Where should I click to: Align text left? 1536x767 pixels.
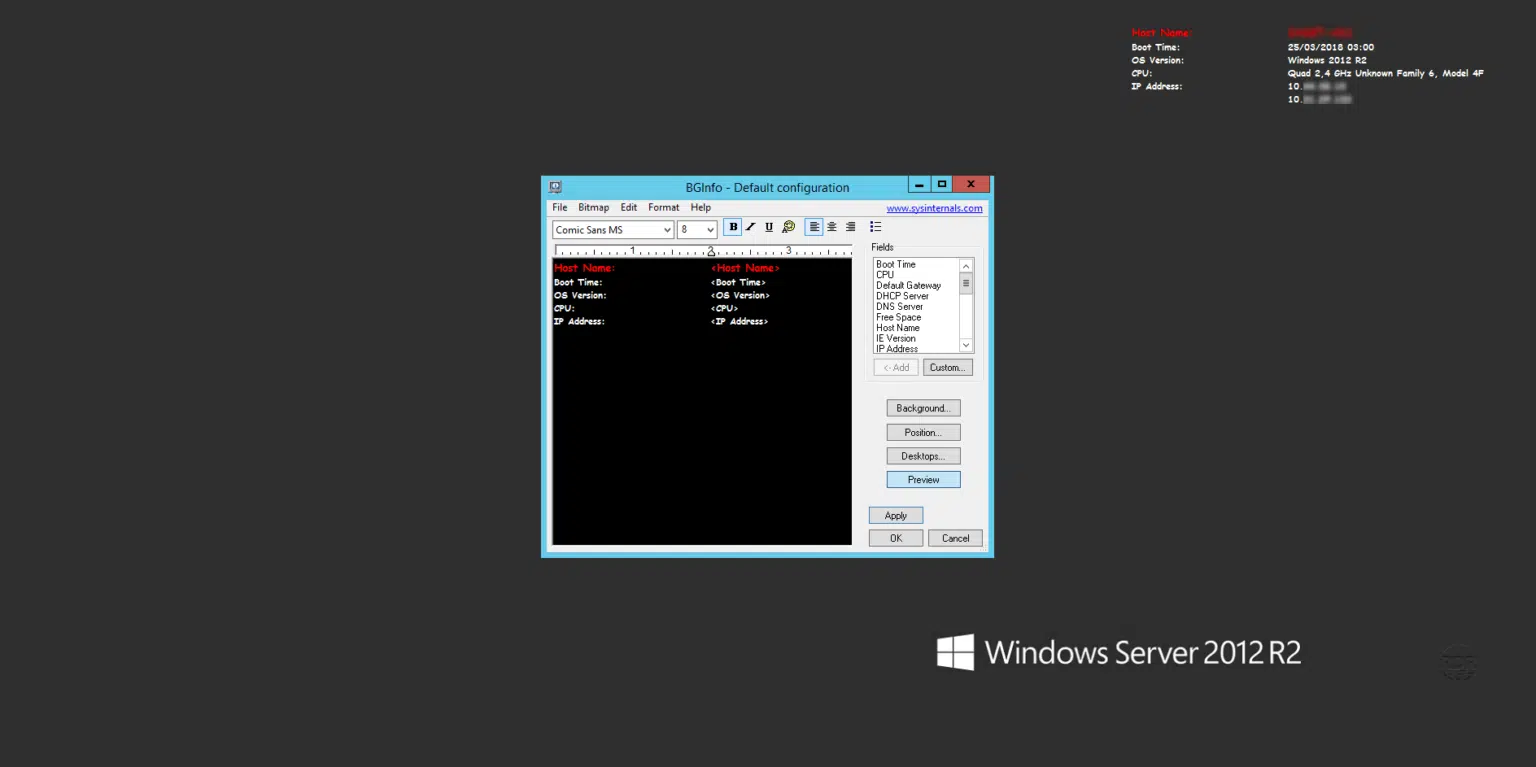tap(814, 227)
